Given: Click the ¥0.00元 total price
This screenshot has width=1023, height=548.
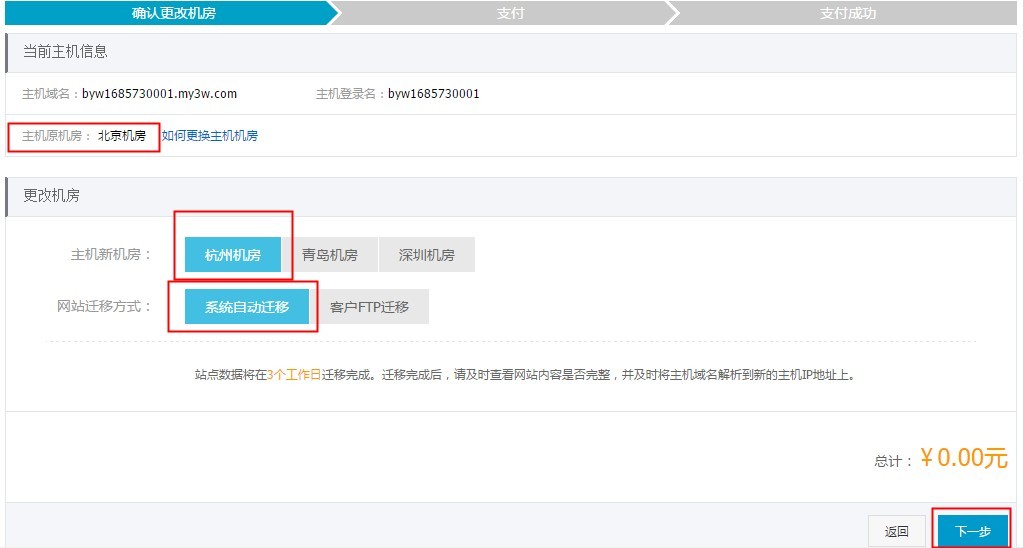Looking at the screenshot, I should click(963, 459).
